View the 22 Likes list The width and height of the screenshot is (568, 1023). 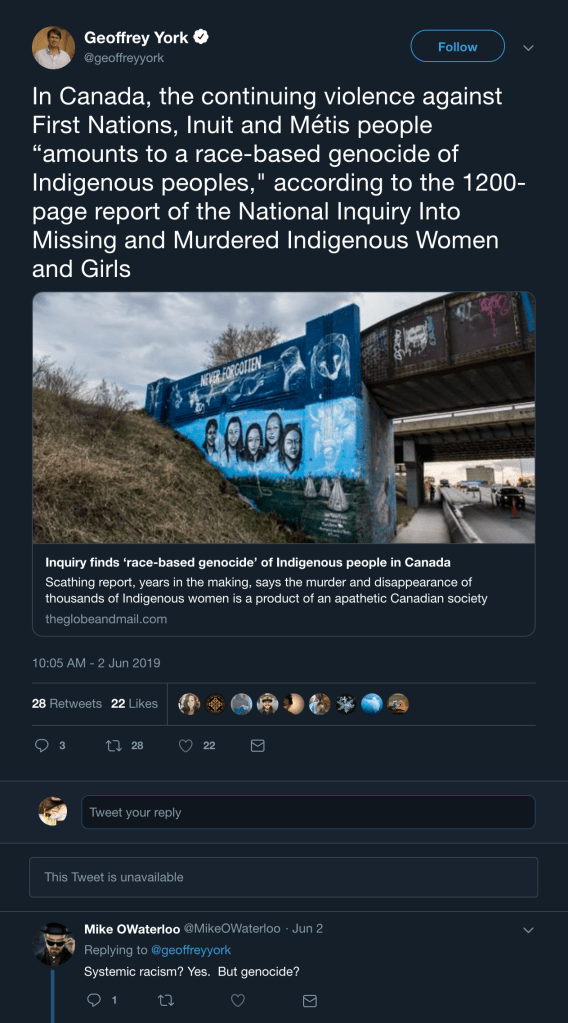tap(134, 703)
